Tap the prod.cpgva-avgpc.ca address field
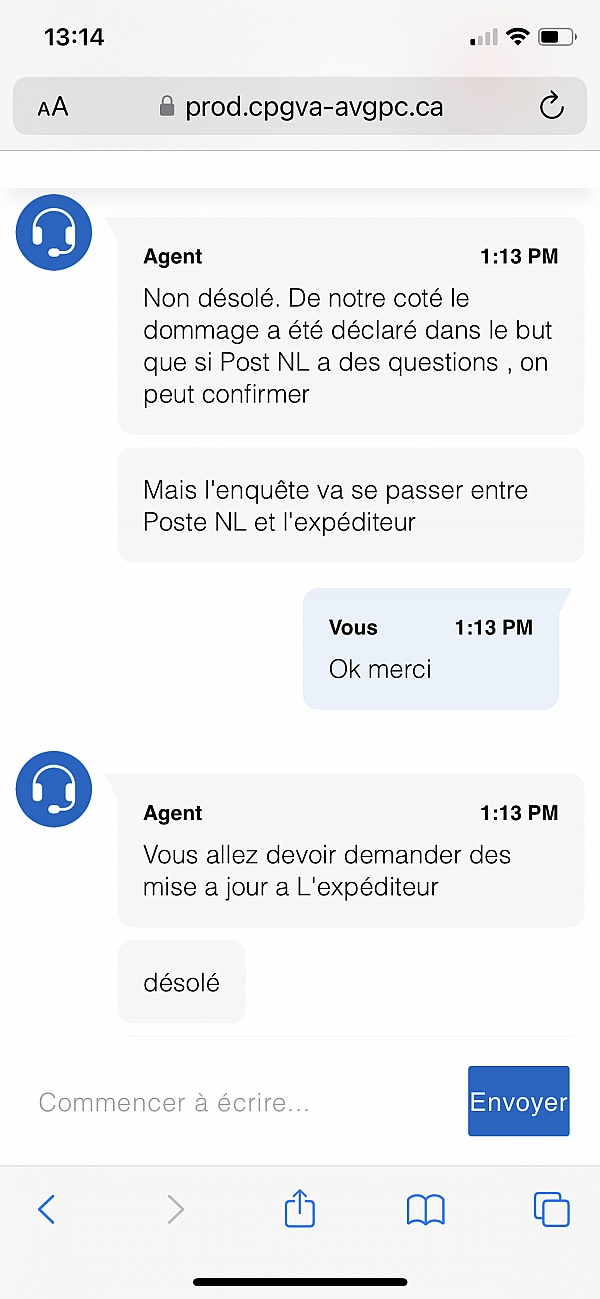 click(313, 106)
